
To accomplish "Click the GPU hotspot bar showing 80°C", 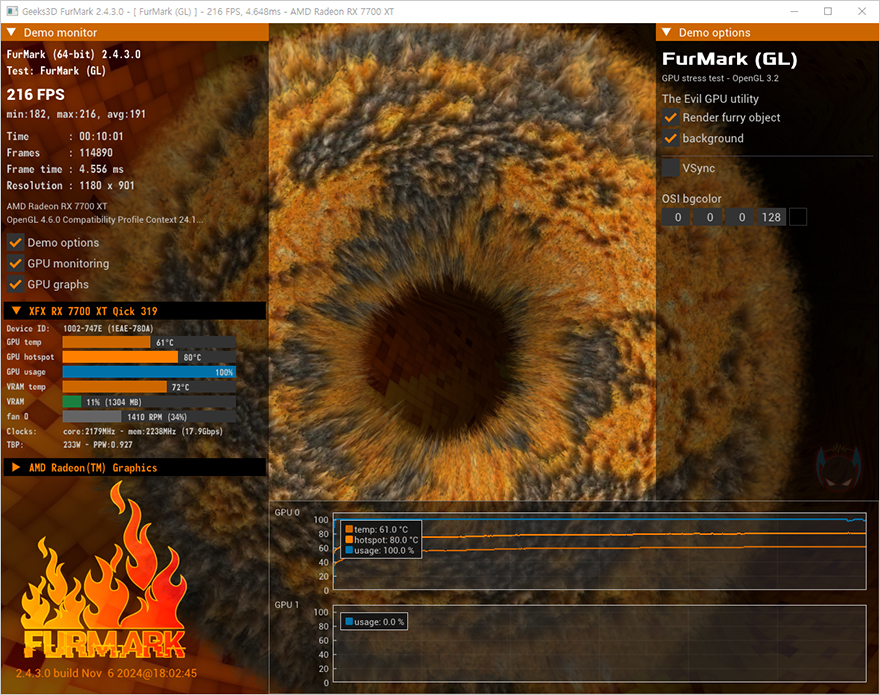I will point(149,357).
